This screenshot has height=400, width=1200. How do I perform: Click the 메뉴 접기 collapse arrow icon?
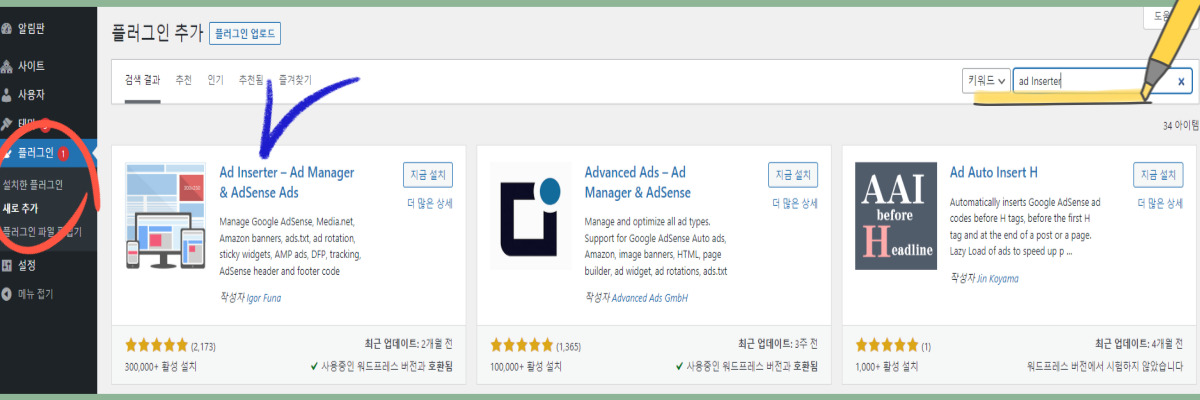[8, 294]
